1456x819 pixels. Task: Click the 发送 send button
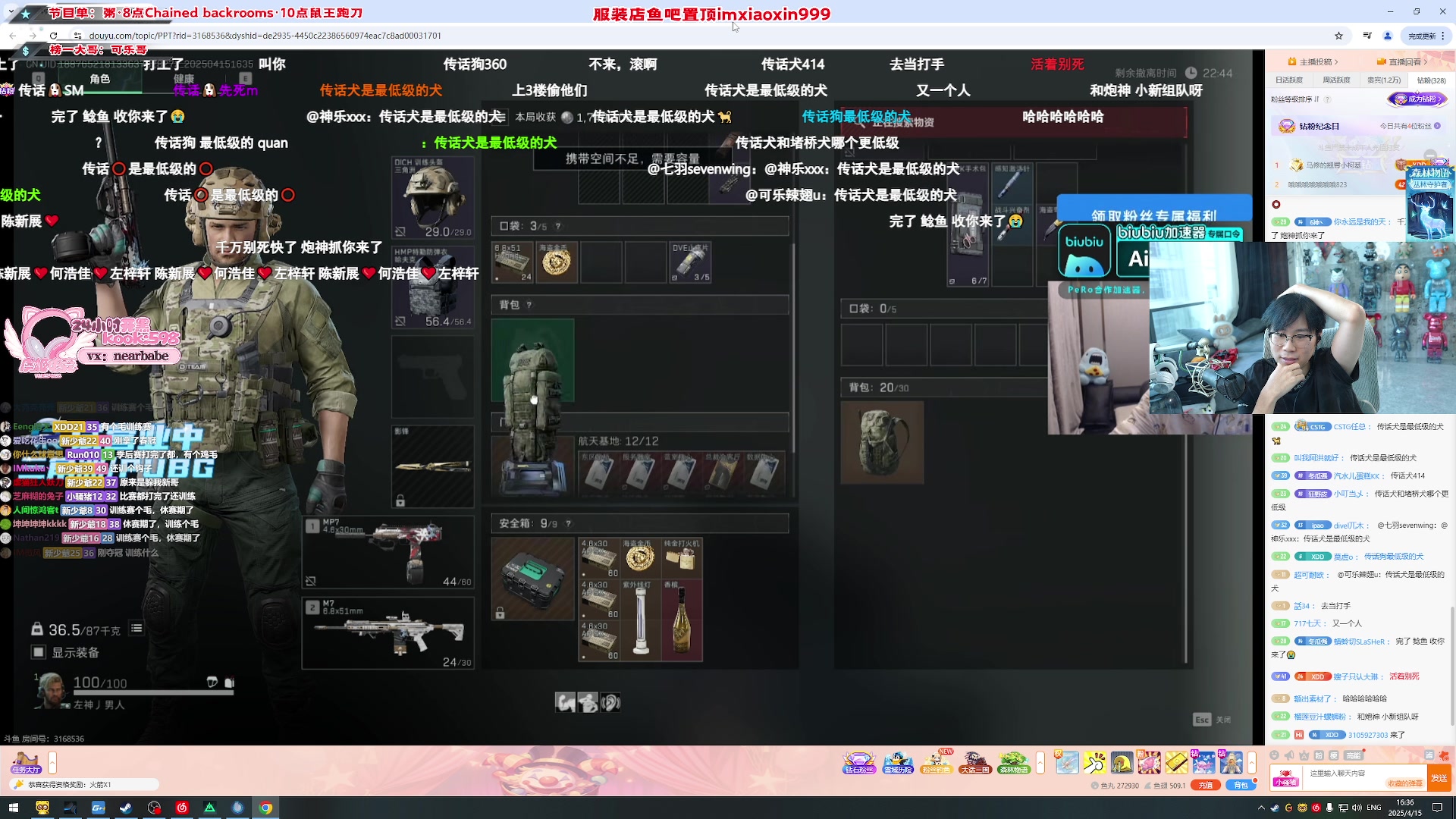1439,778
